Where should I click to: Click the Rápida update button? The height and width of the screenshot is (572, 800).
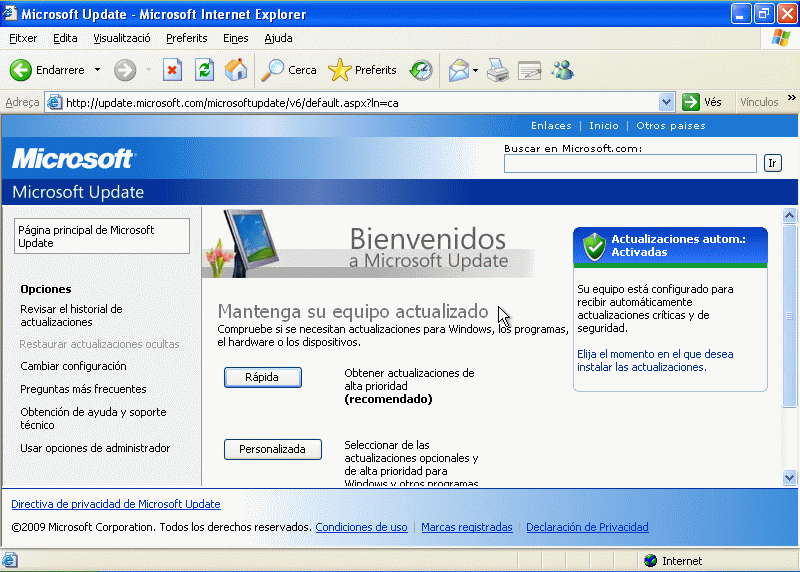click(262, 377)
